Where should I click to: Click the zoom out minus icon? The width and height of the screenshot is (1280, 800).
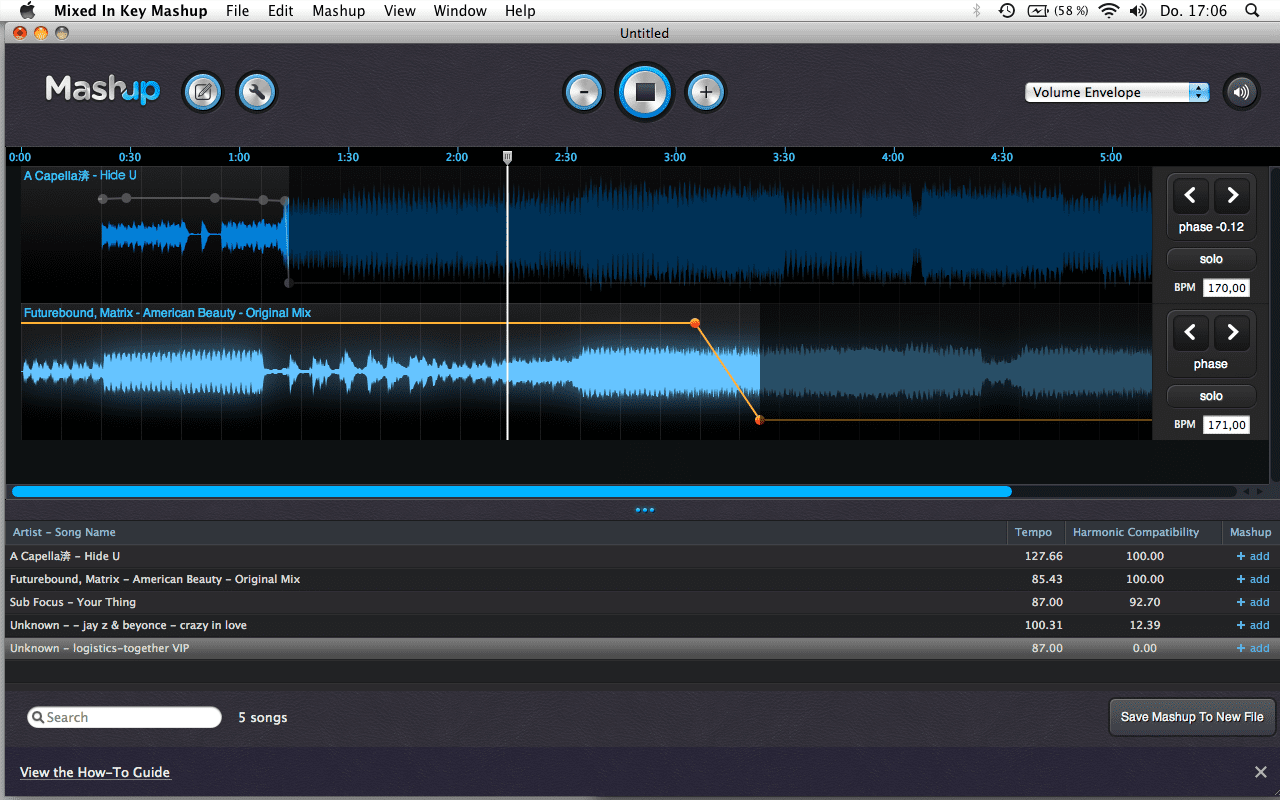584,91
